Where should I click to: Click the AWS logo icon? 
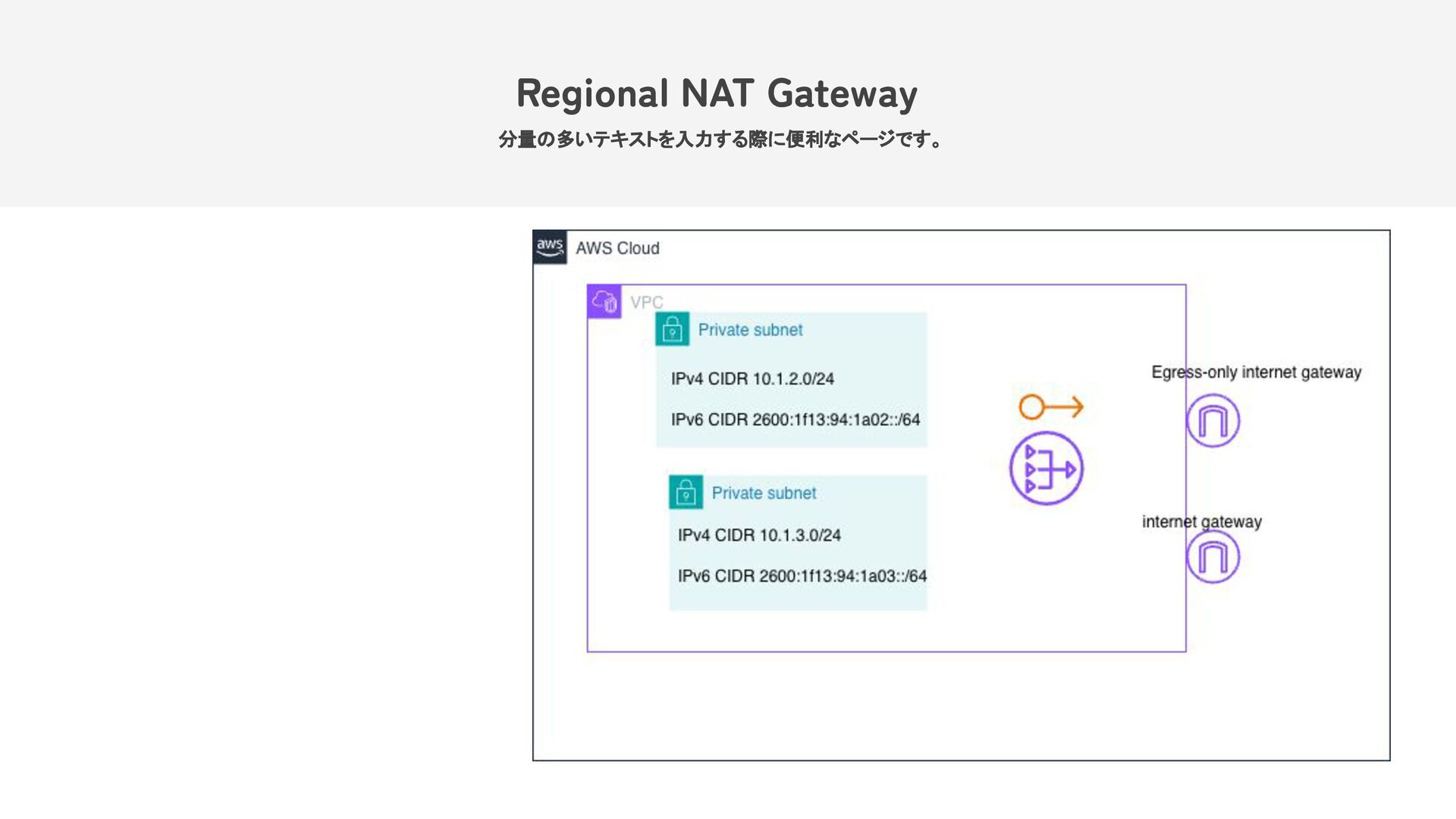[550, 247]
